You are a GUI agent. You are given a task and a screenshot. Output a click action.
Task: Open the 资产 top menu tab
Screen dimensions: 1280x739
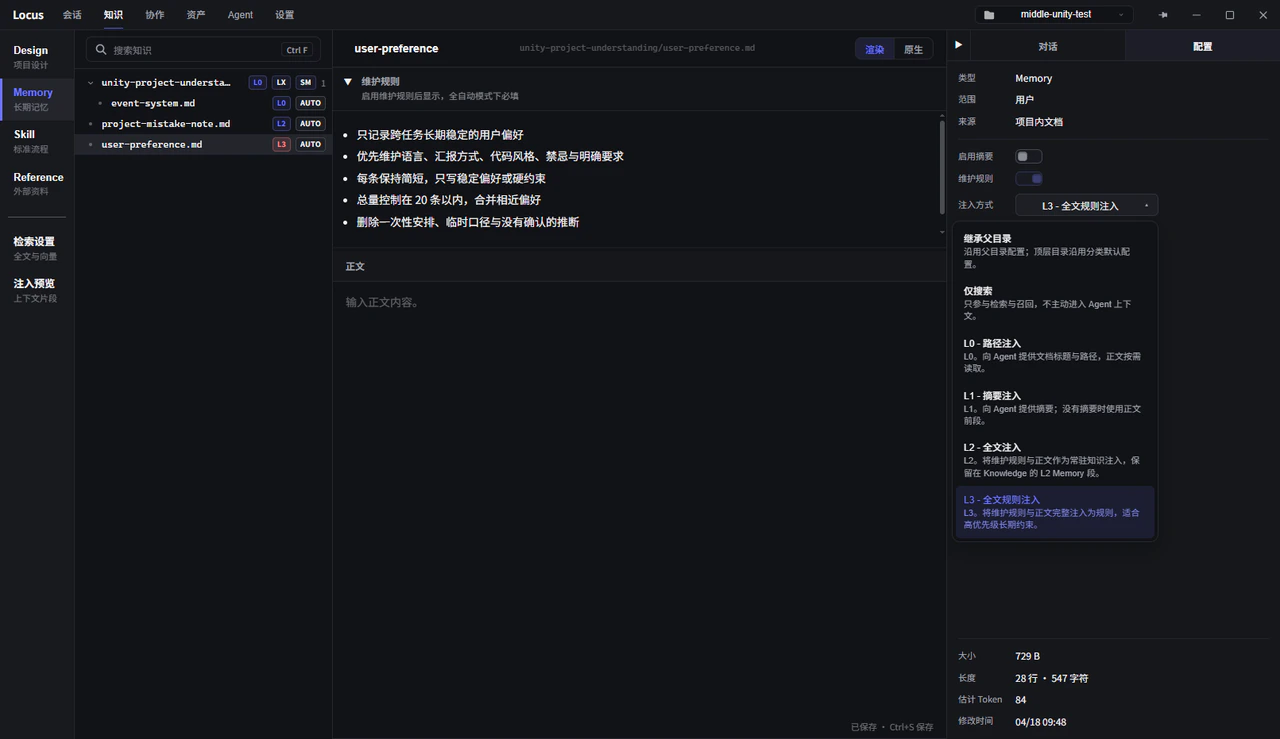(196, 15)
